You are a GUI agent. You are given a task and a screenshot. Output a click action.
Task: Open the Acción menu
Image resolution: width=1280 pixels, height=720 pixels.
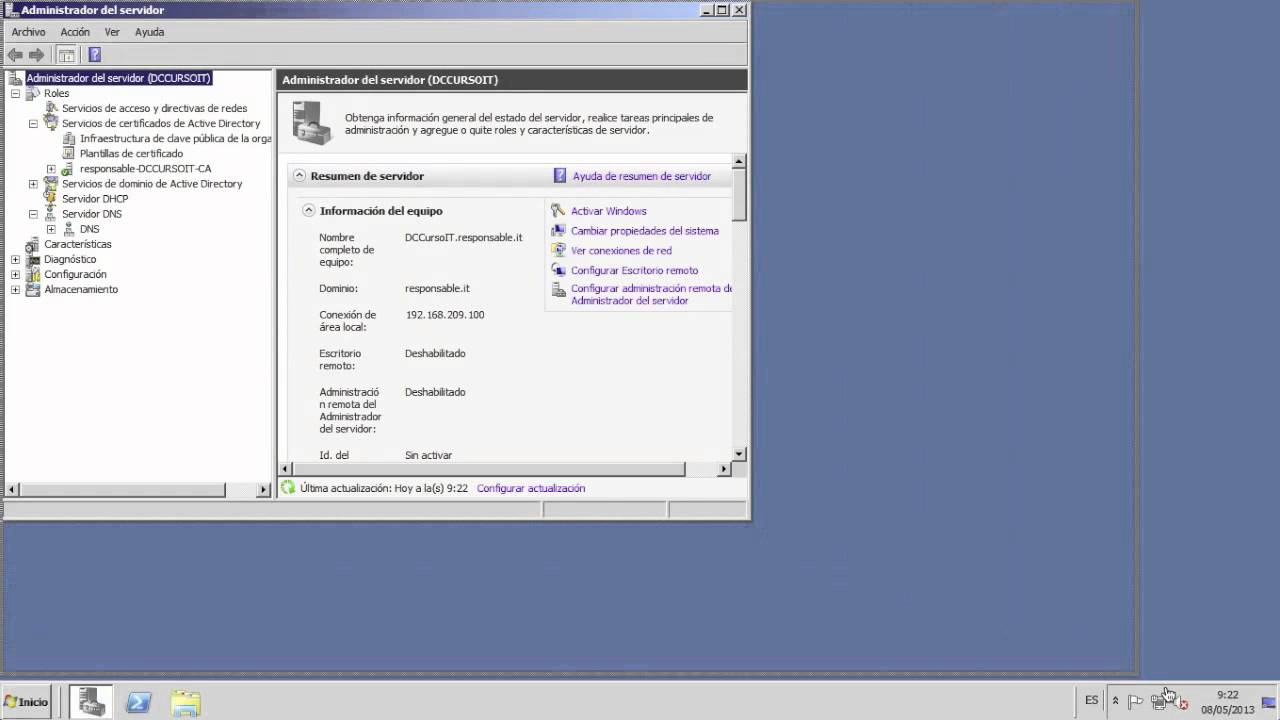click(75, 32)
